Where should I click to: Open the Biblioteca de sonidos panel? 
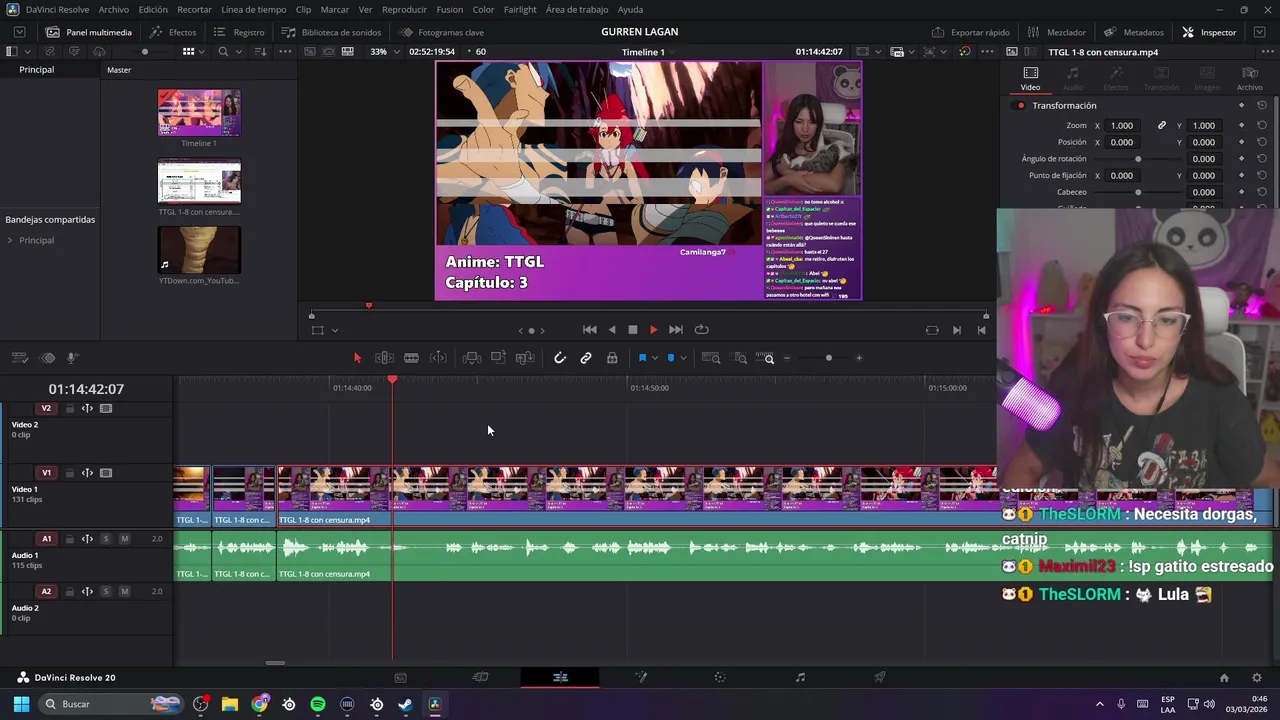[x=331, y=32]
